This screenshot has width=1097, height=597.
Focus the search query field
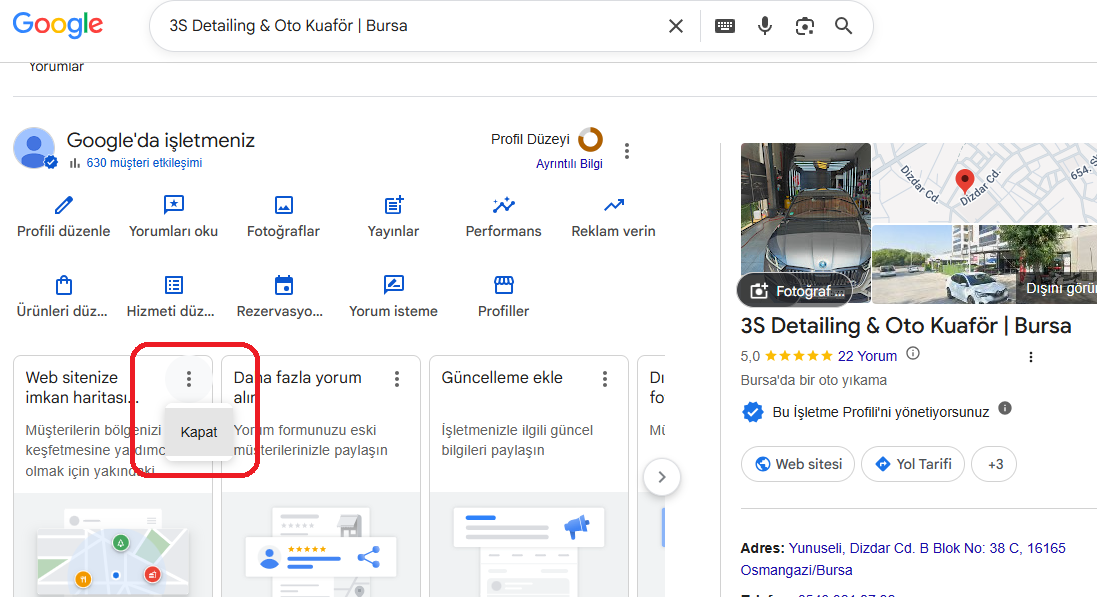coord(413,26)
